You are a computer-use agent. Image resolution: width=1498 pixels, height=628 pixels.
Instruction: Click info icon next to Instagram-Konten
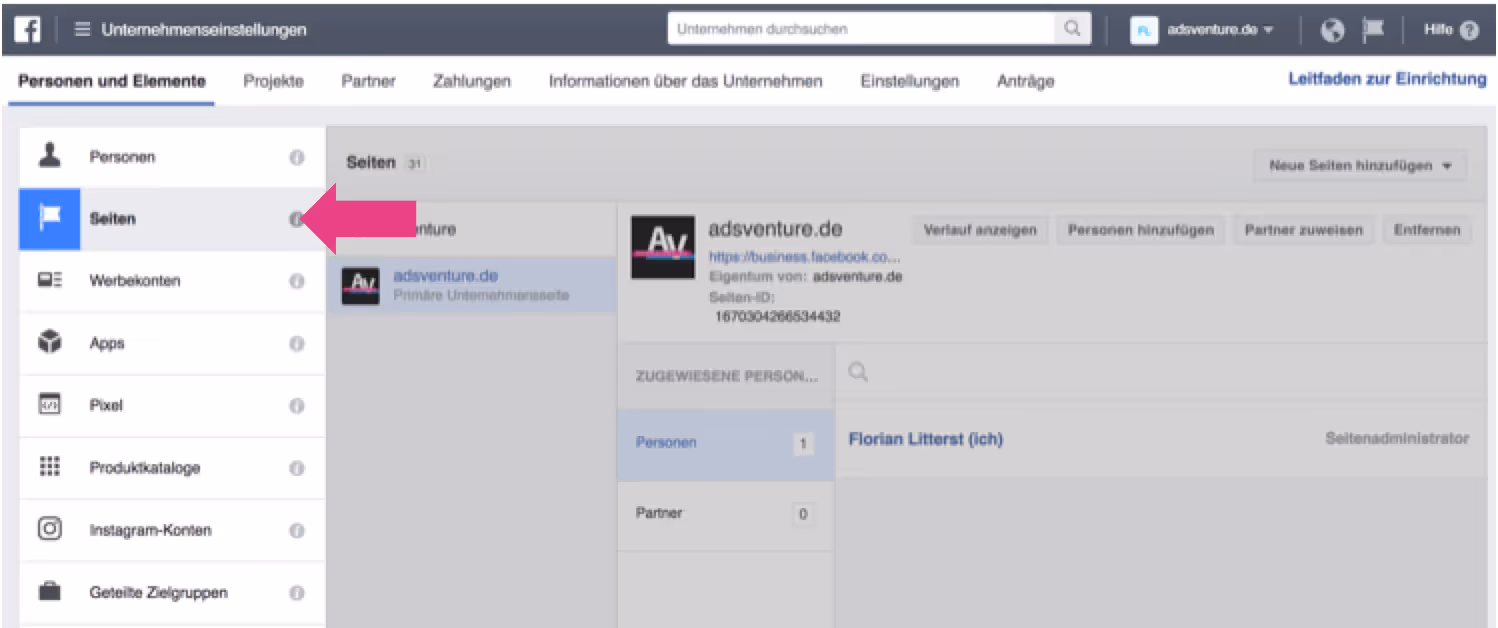297,531
